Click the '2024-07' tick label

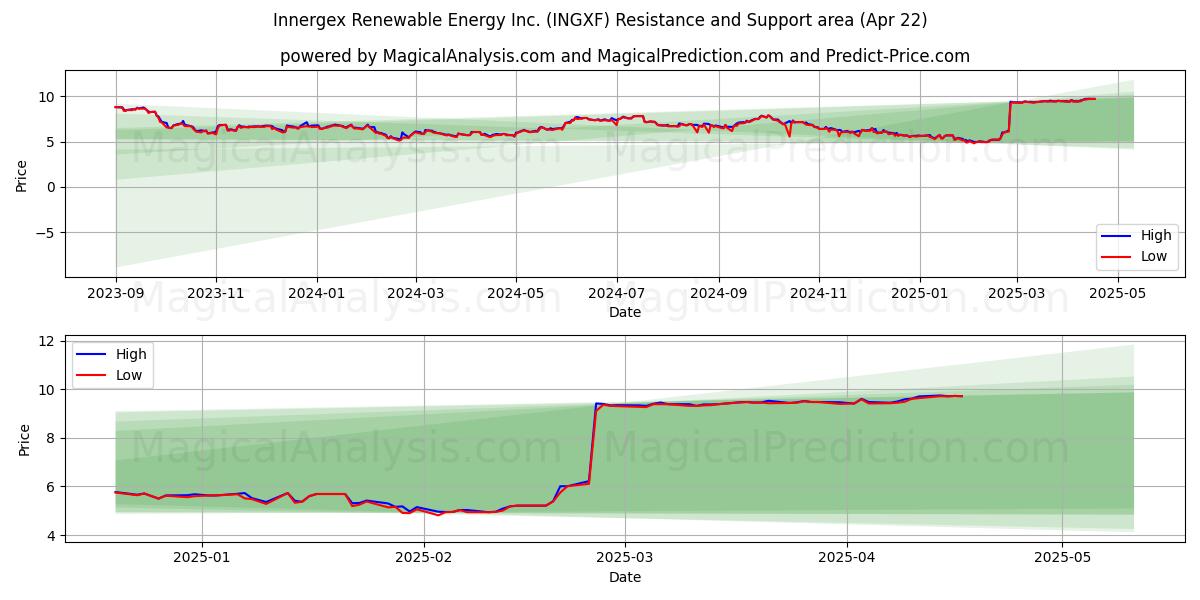click(616, 293)
